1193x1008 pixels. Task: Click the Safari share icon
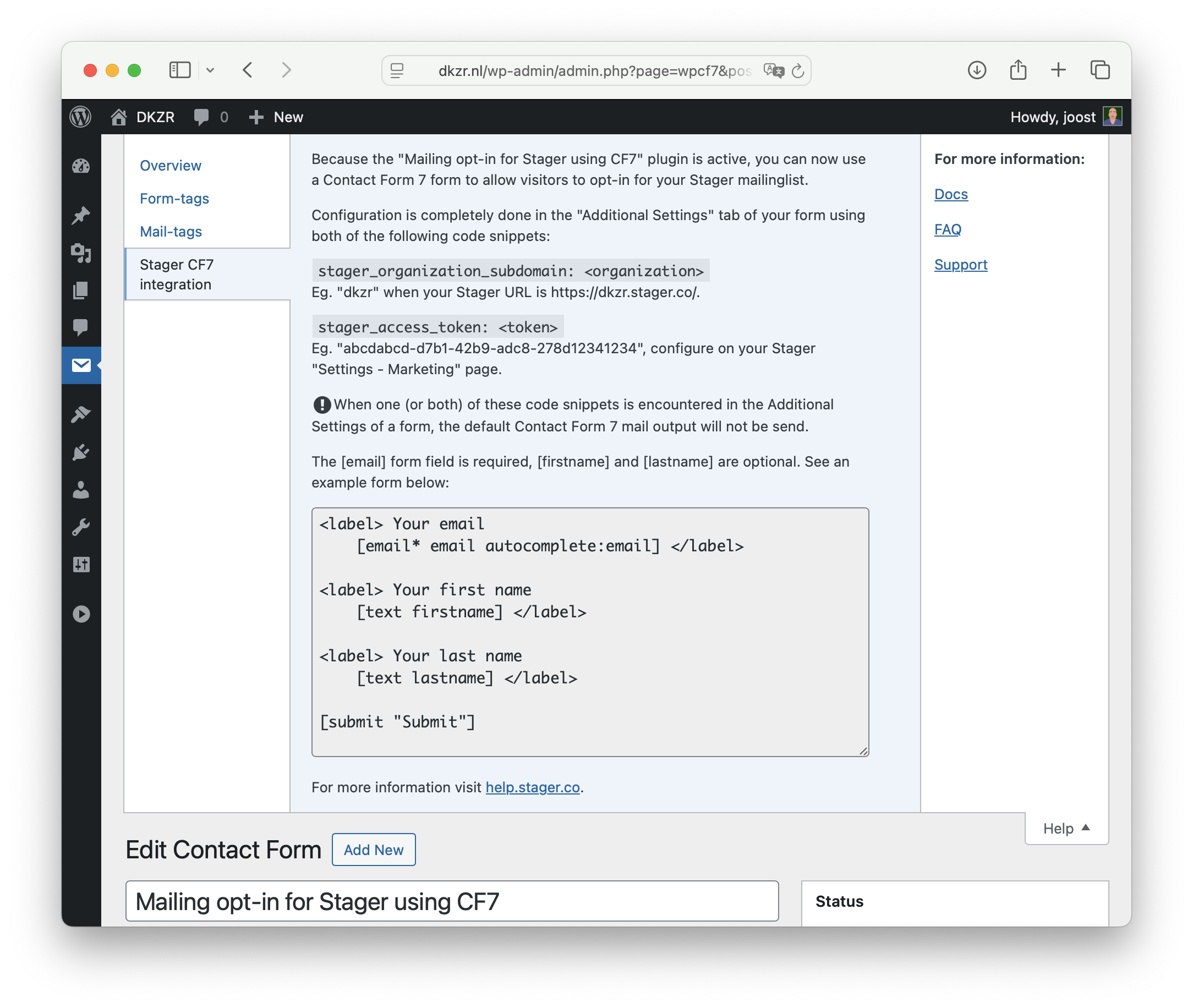pos(1017,70)
